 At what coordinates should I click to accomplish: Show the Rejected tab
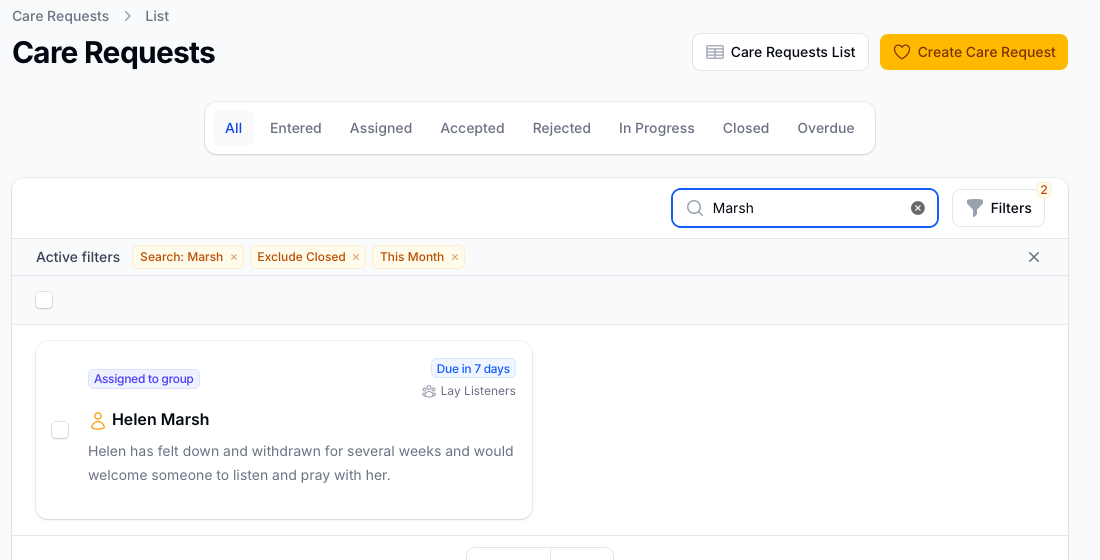click(x=561, y=128)
